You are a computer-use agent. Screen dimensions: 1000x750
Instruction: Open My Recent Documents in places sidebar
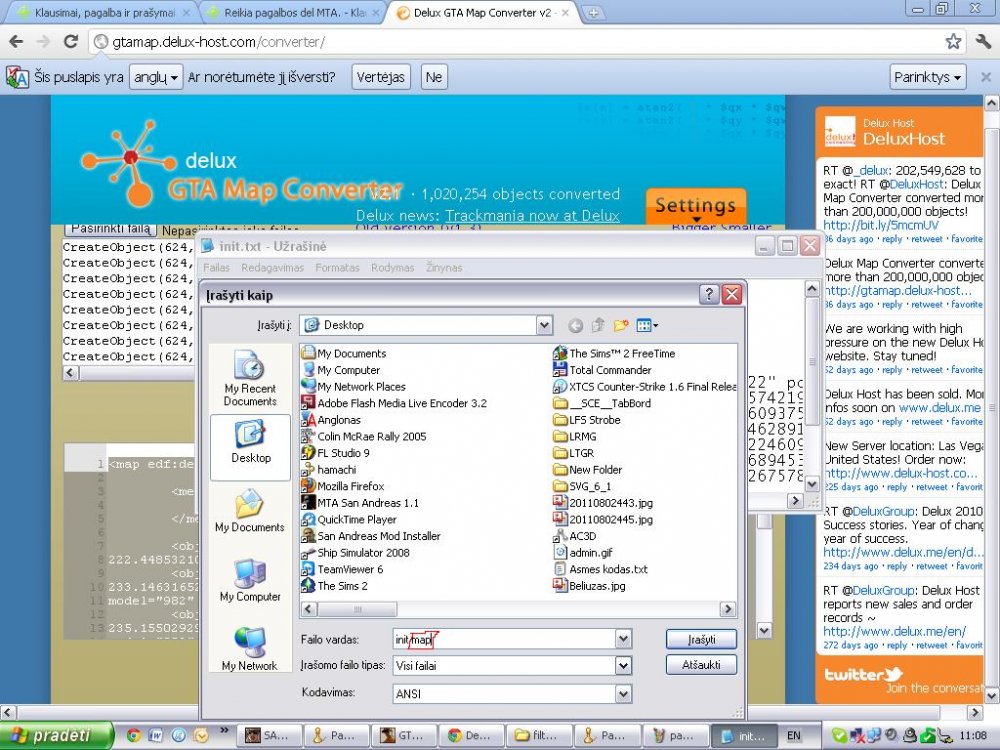point(250,378)
